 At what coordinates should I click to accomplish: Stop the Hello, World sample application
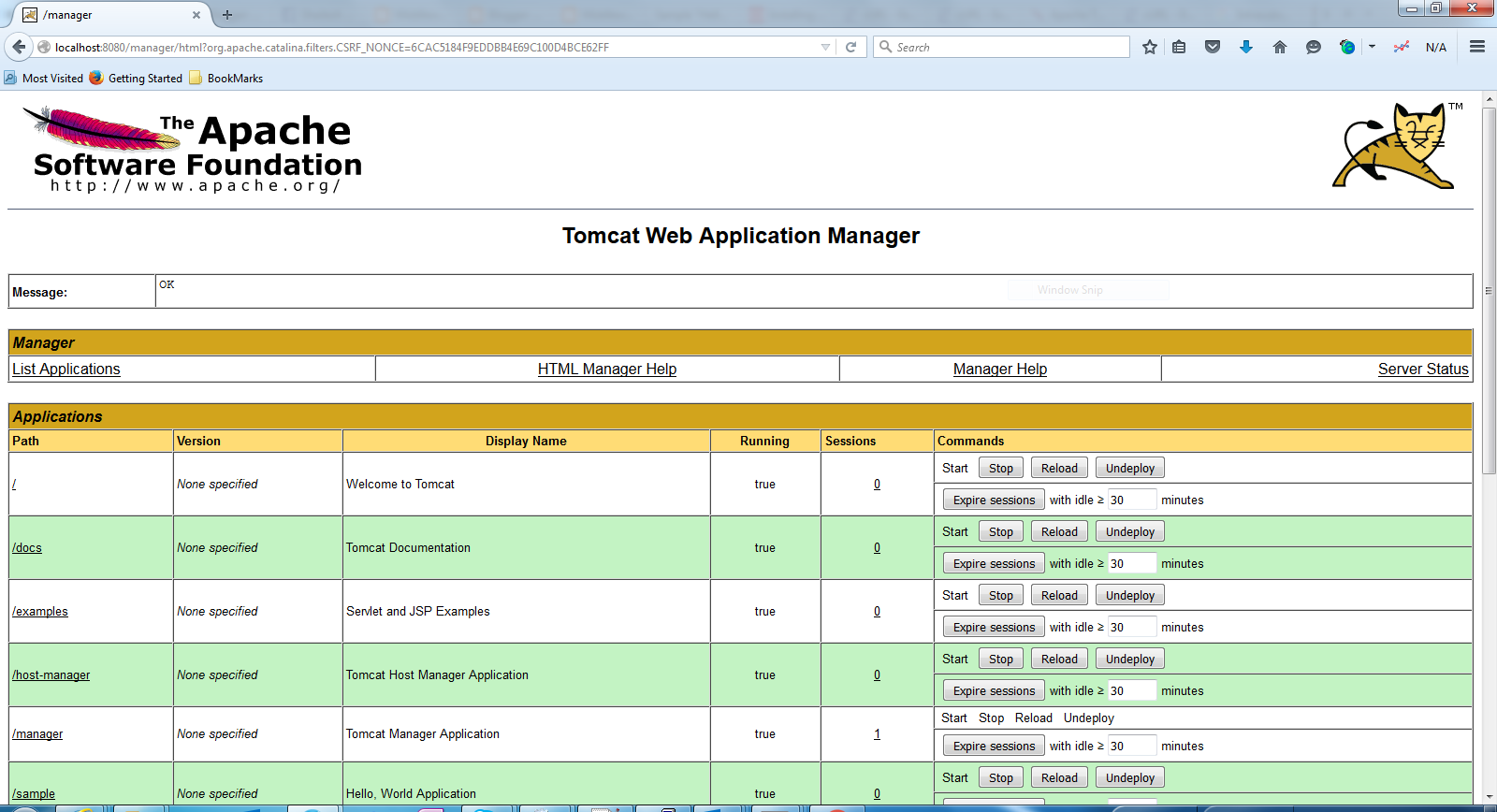coord(1001,777)
